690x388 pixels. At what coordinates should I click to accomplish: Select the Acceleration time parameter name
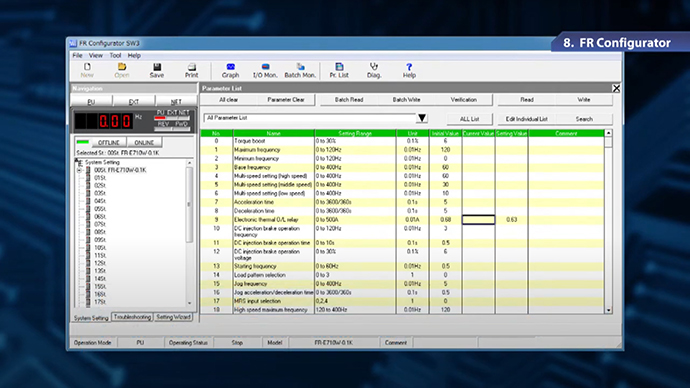[x=254, y=202]
